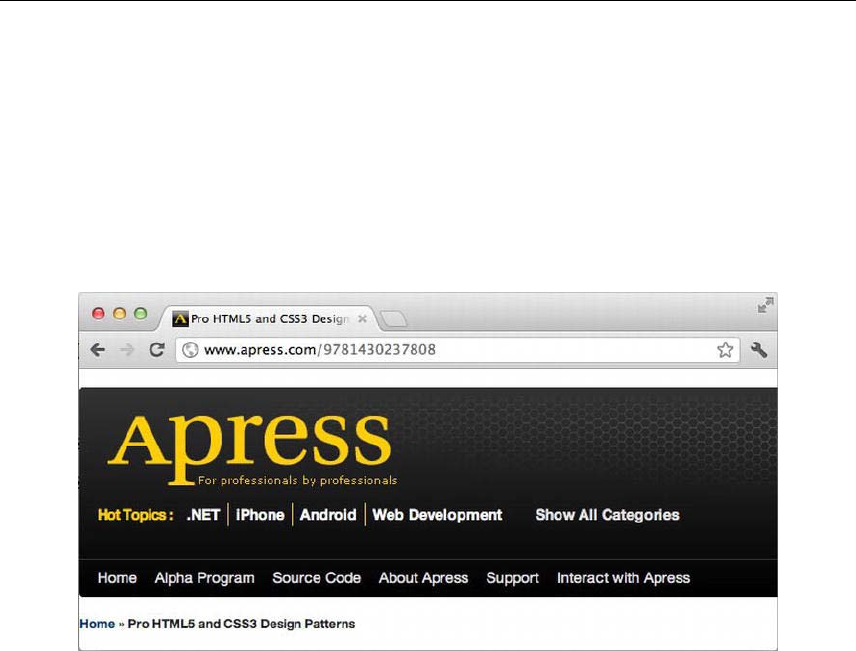Image resolution: width=856 pixels, height=651 pixels.
Task: Click the Pro HTML5 and CSS3 Design Patterns breadcrumb text
Action: (x=241, y=624)
